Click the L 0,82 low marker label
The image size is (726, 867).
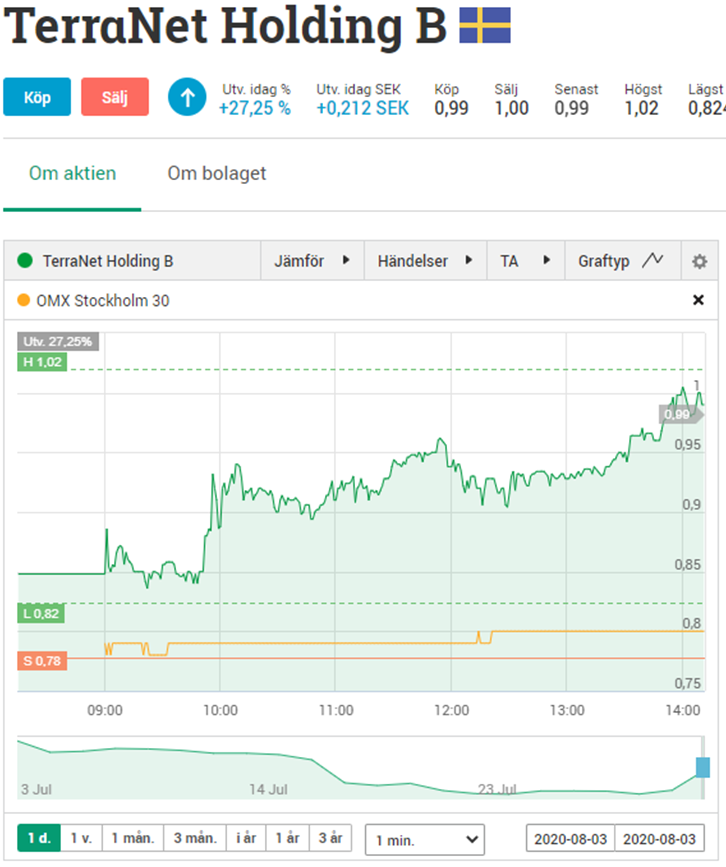pyautogui.click(x=41, y=613)
